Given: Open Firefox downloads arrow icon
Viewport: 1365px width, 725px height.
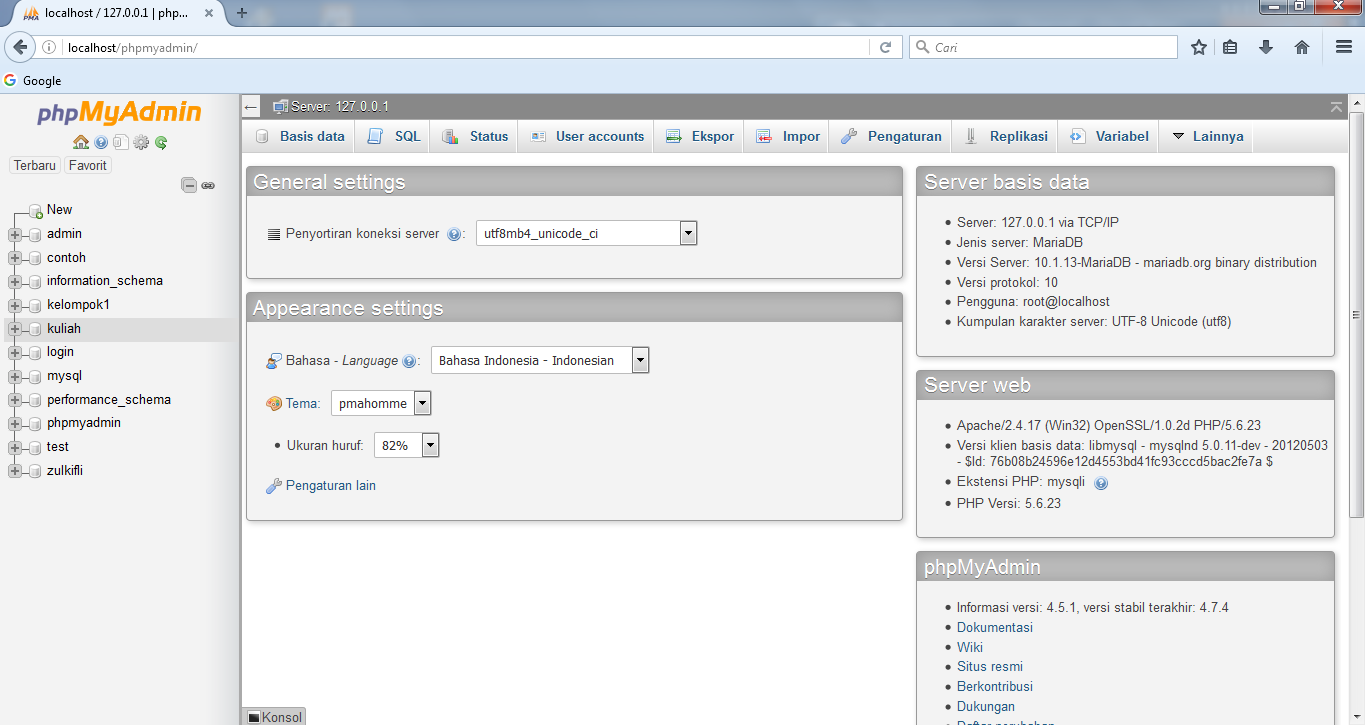Looking at the screenshot, I should click(1266, 47).
